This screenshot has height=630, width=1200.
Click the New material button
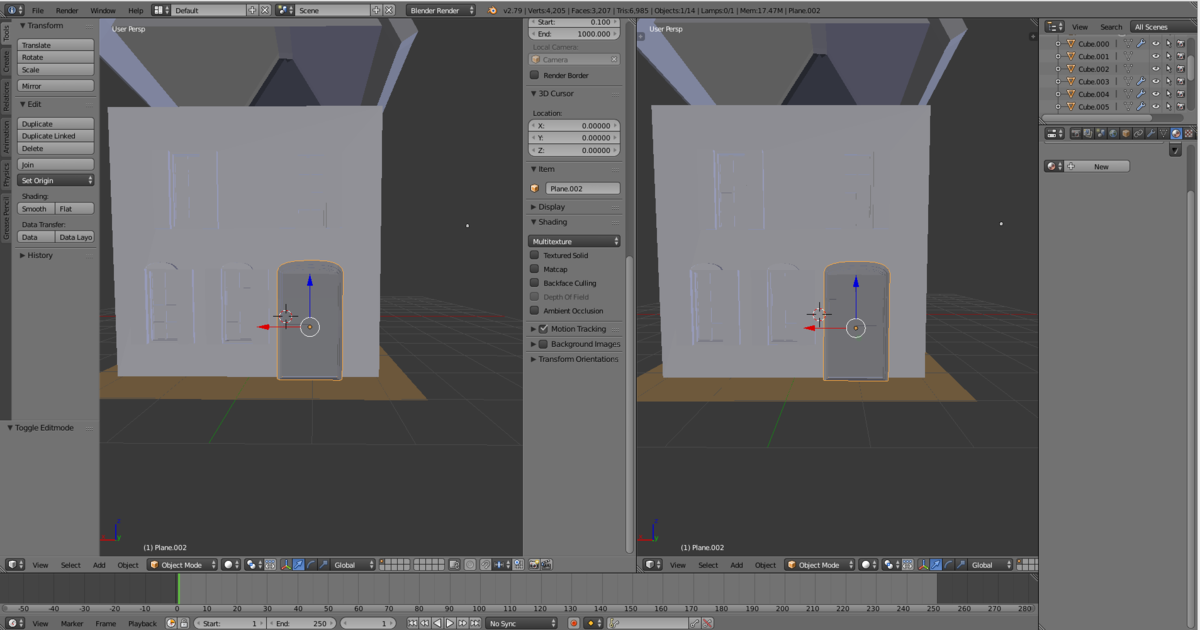coord(1098,166)
